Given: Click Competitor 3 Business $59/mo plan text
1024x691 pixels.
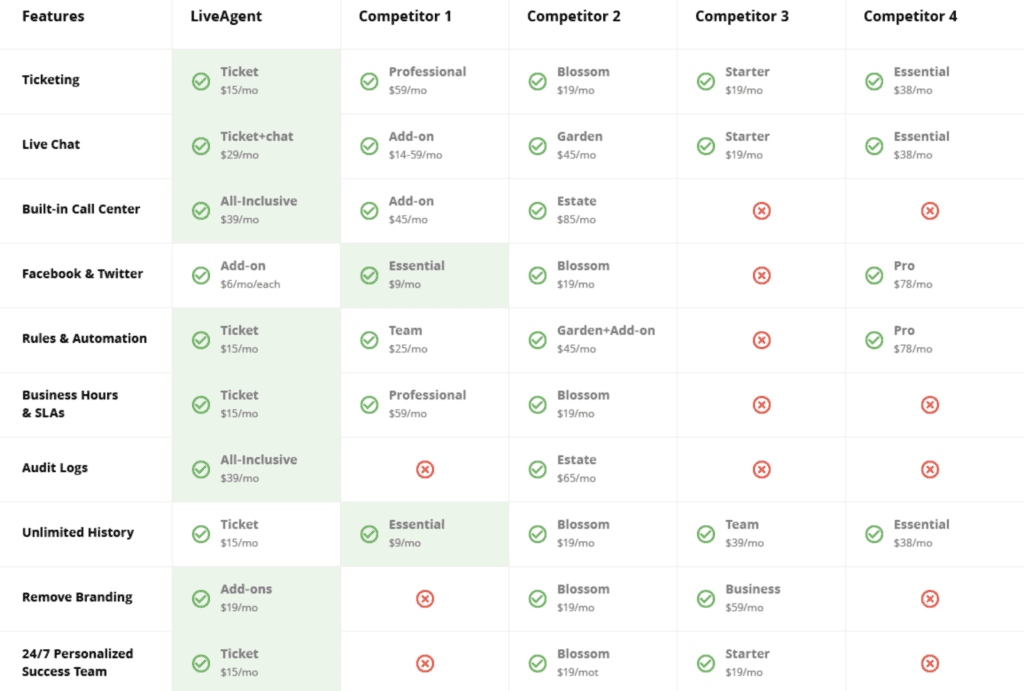Looking at the screenshot, I should coord(753,598).
